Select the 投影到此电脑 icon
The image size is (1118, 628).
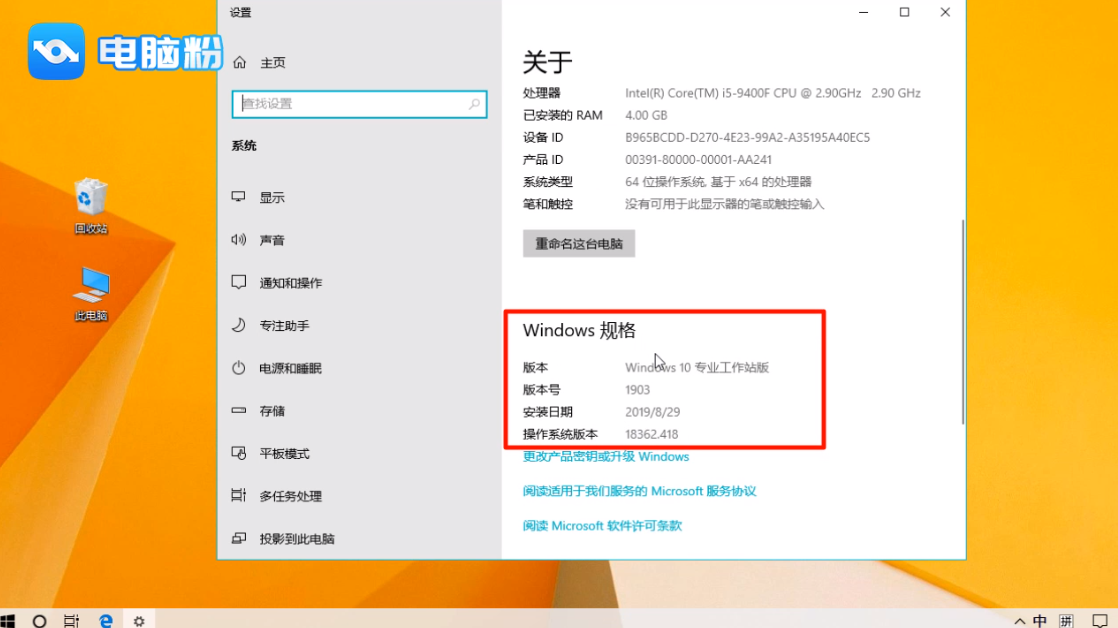pos(239,538)
